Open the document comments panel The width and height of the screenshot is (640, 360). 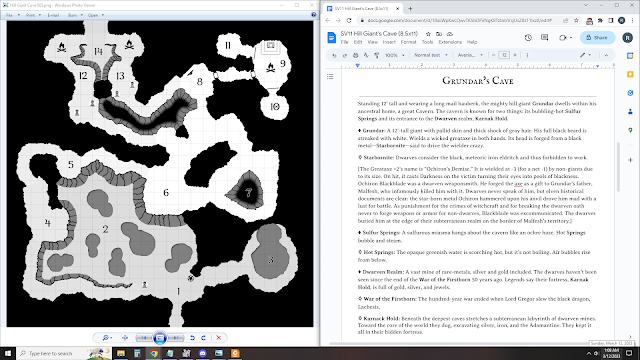(x=544, y=38)
